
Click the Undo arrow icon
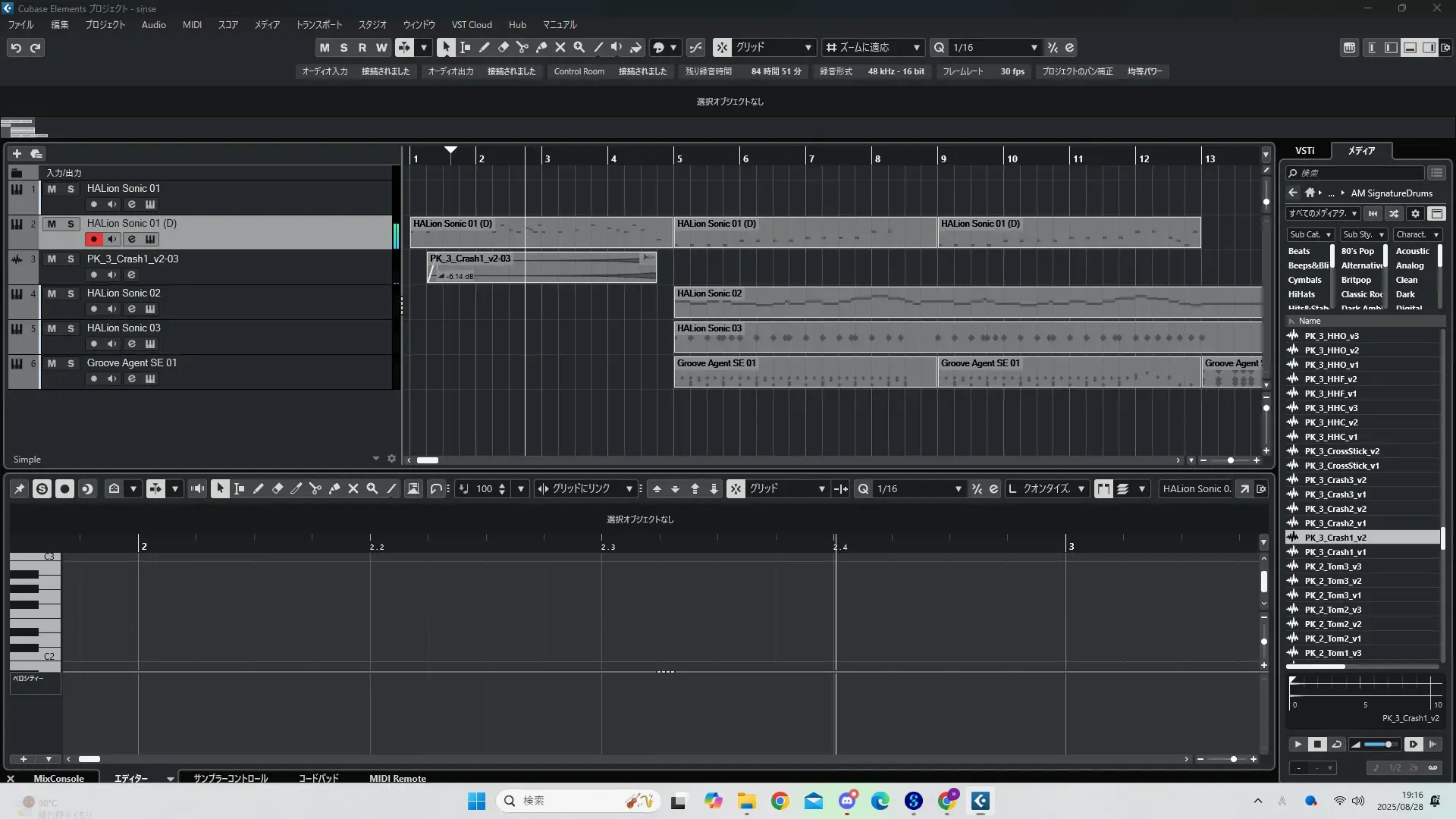16,48
